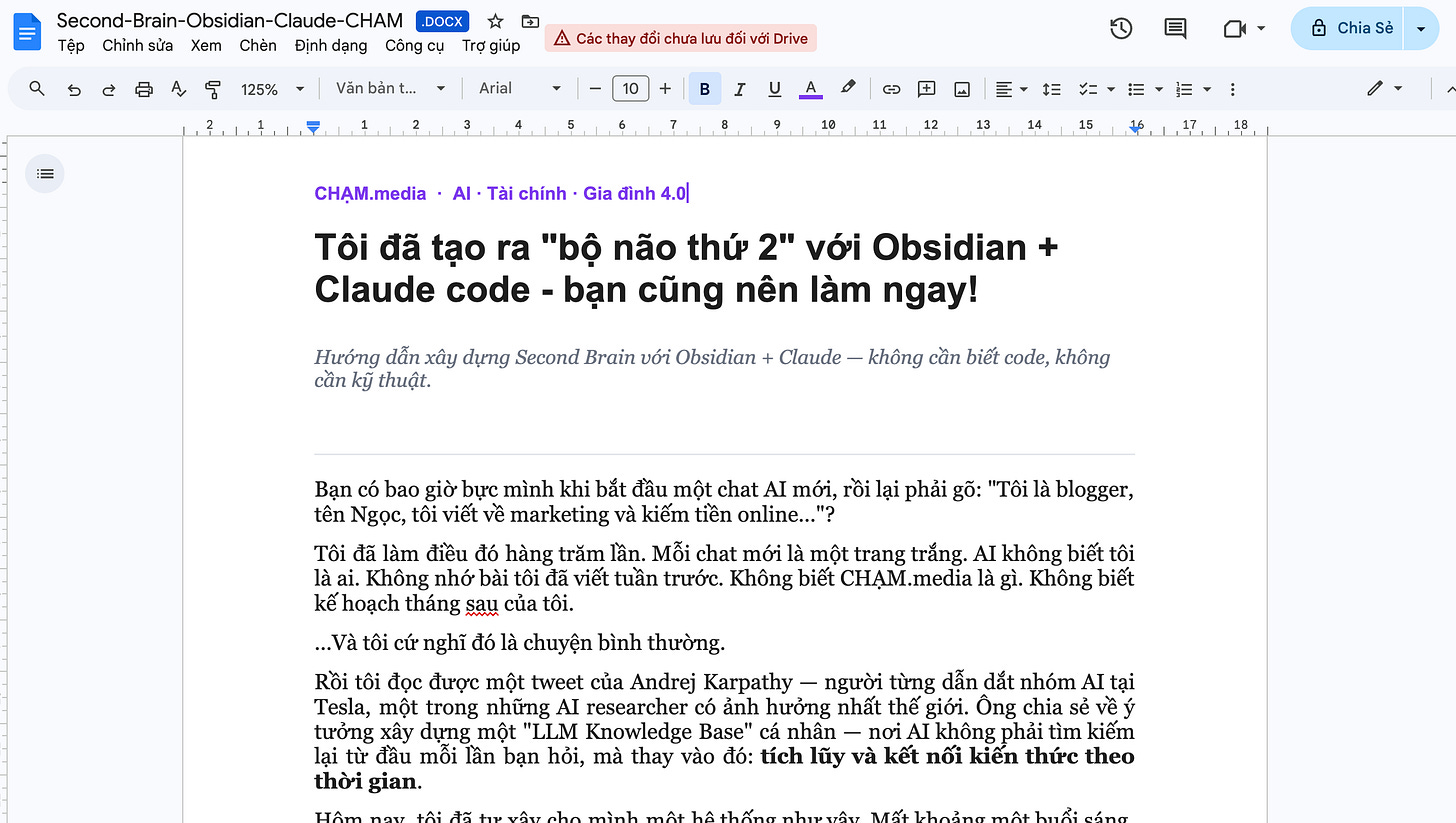The height and width of the screenshot is (823, 1456).
Task: Open the Trợ giúp menu
Action: click(491, 46)
